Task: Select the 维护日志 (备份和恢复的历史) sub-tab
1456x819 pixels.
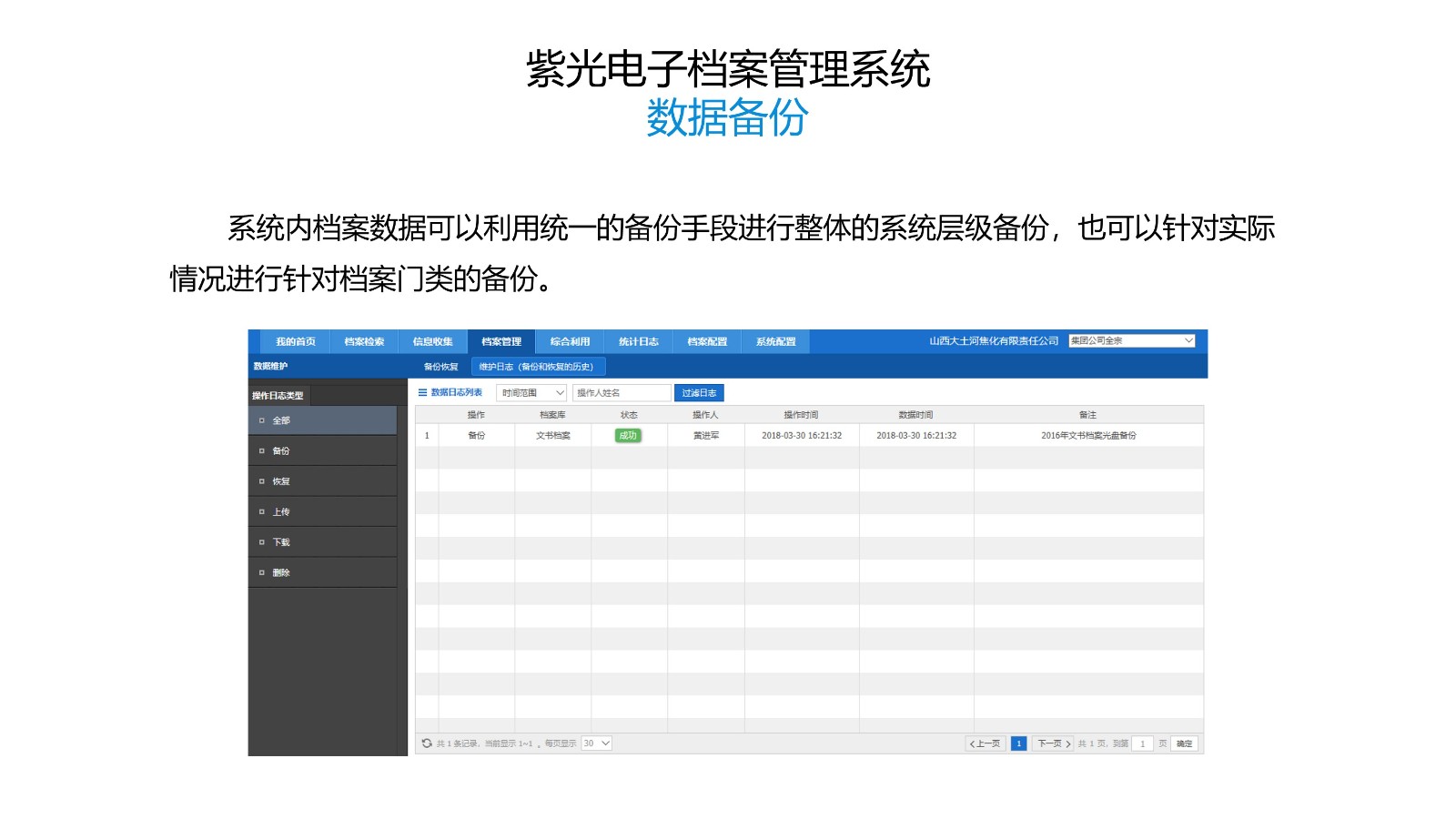Action: [x=538, y=367]
